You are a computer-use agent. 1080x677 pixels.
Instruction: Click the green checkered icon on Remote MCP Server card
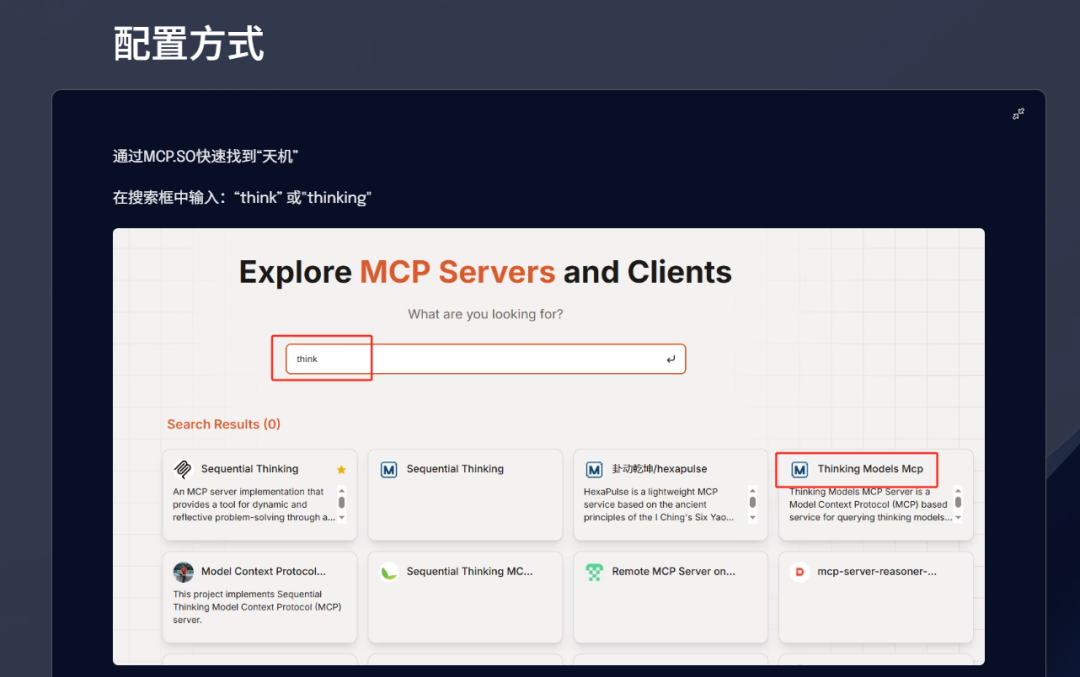[x=593, y=571]
